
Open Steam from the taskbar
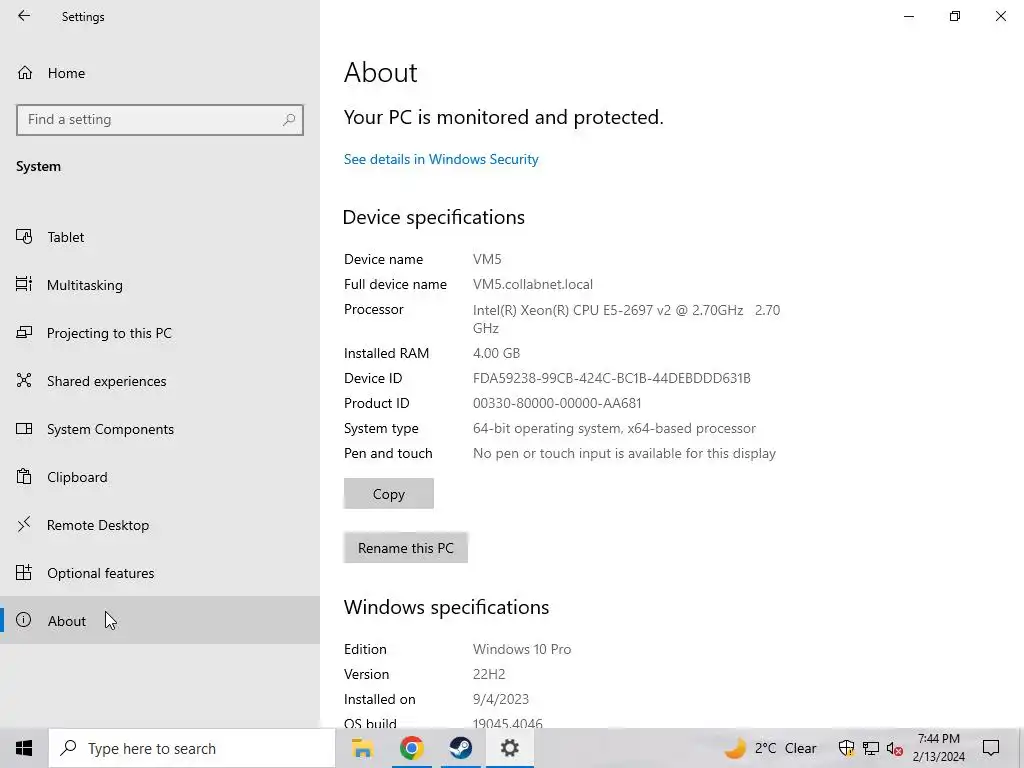pyautogui.click(x=460, y=748)
